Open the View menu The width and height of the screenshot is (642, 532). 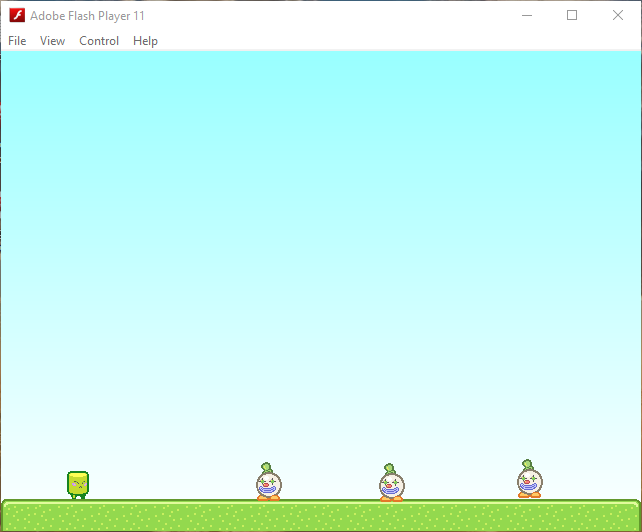52,41
